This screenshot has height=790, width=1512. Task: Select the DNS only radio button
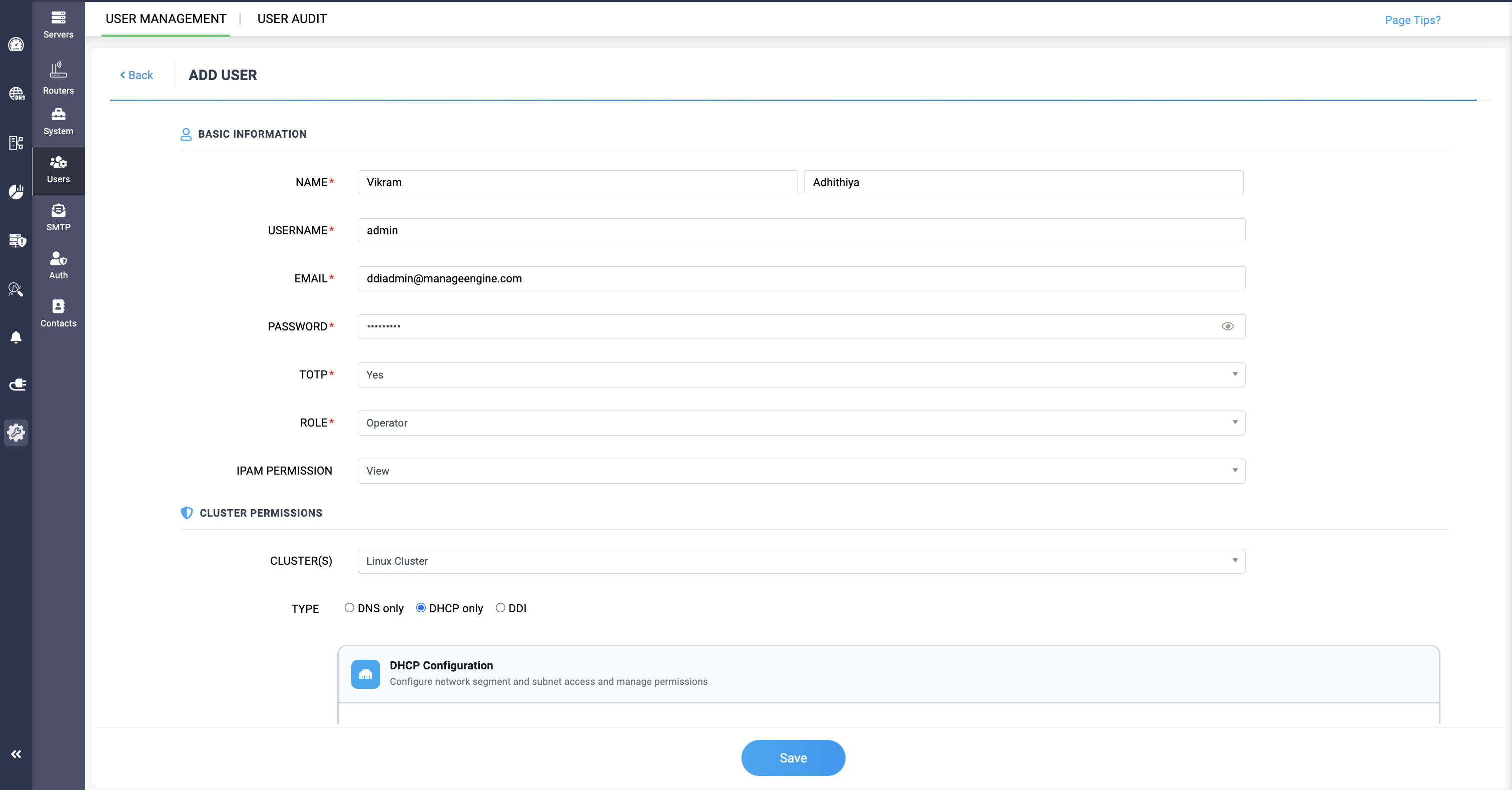(349, 607)
